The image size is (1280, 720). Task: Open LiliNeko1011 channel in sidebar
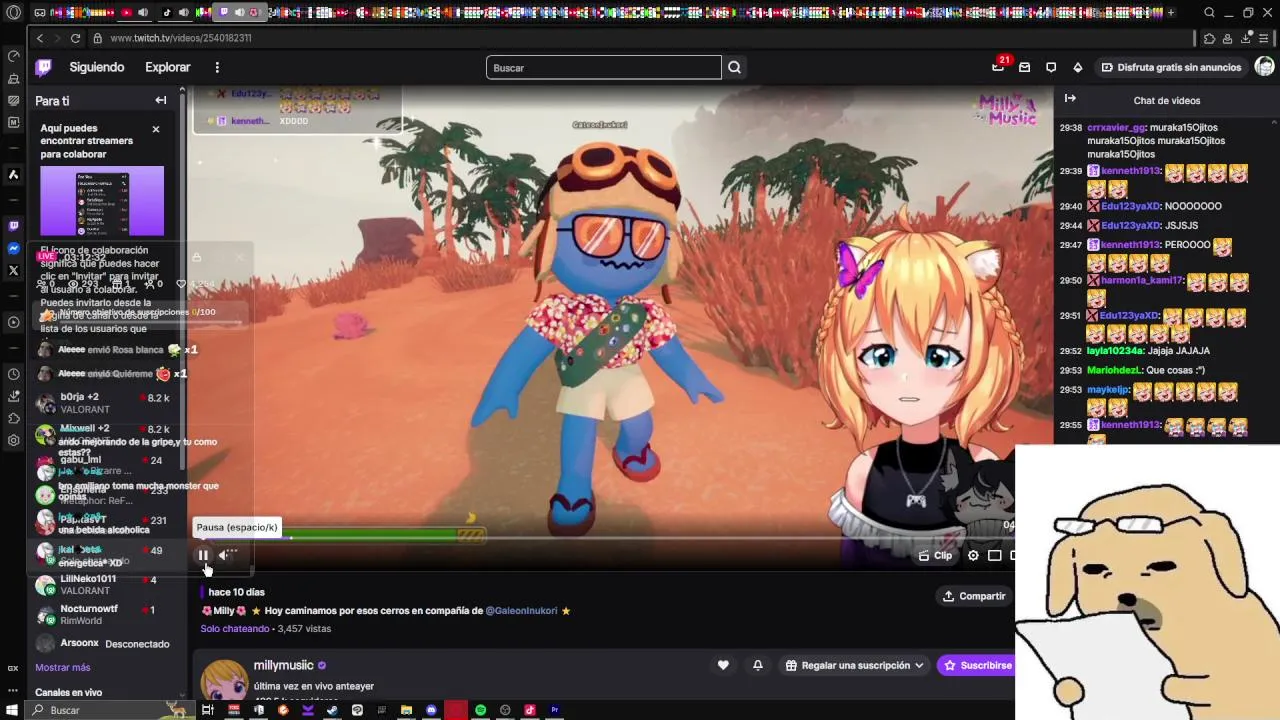tap(105, 585)
